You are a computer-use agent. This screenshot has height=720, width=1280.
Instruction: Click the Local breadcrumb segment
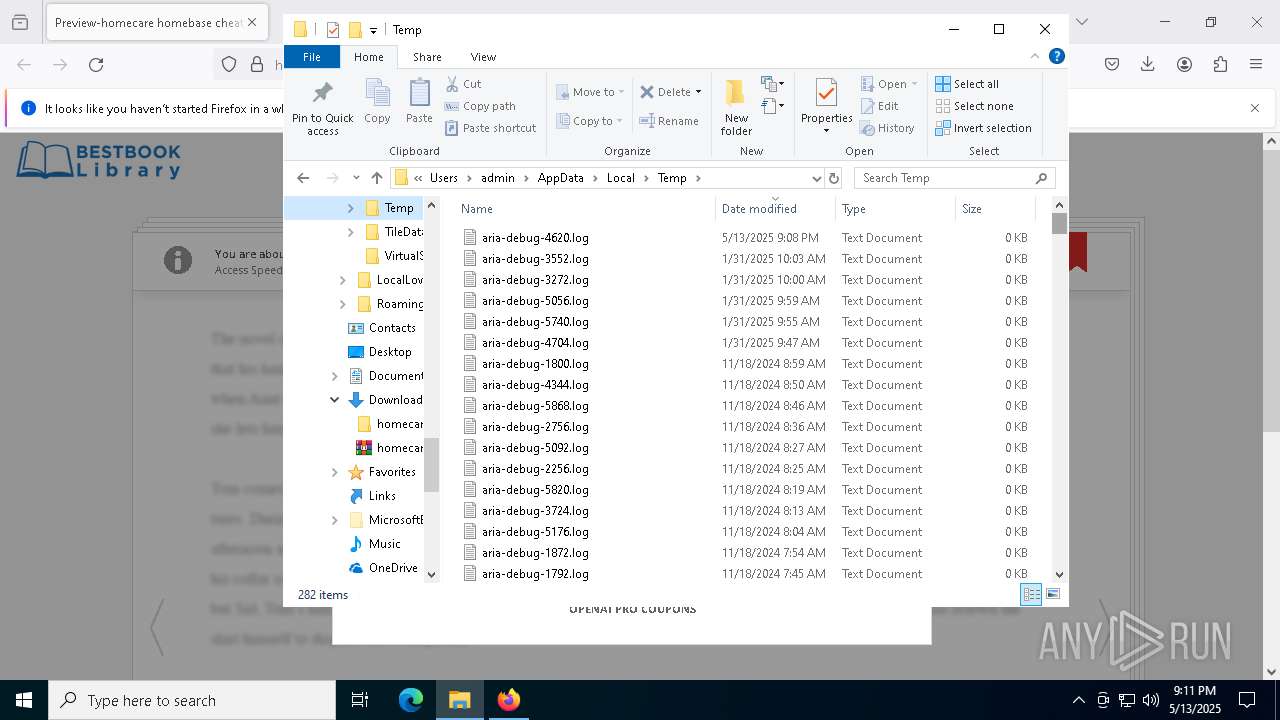tap(620, 178)
